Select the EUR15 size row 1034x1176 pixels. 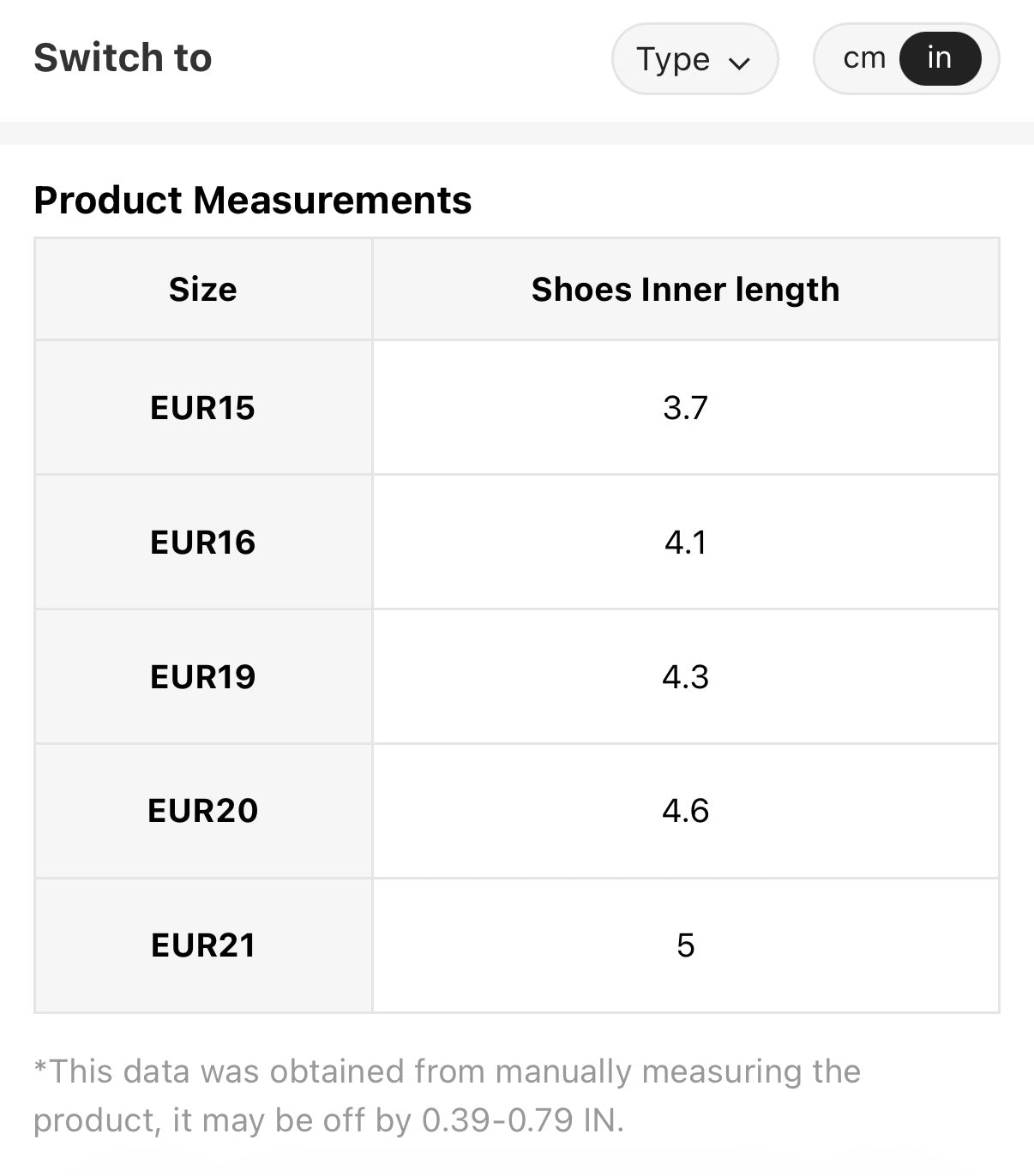point(202,408)
